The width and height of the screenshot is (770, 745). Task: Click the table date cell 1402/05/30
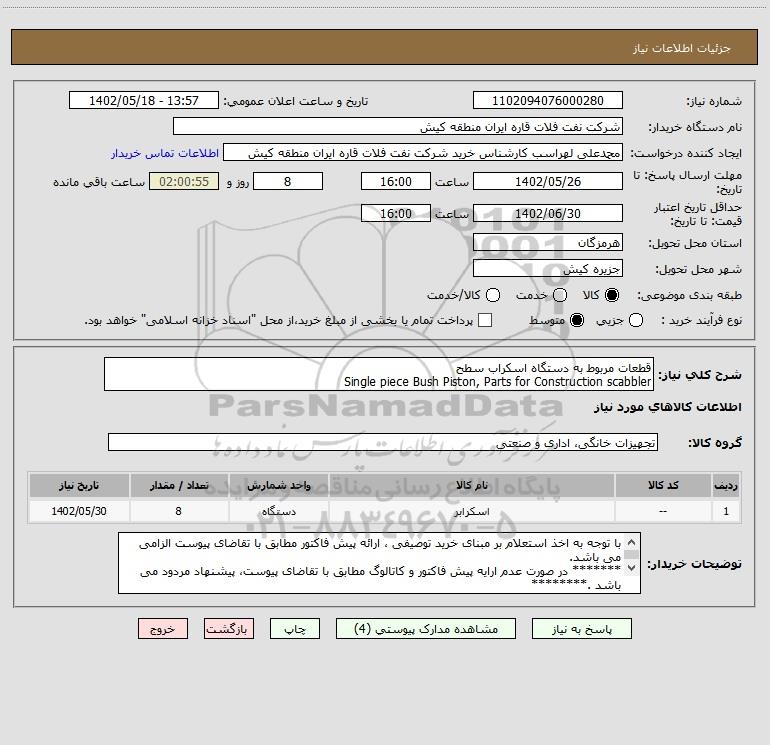coord(79,511)
